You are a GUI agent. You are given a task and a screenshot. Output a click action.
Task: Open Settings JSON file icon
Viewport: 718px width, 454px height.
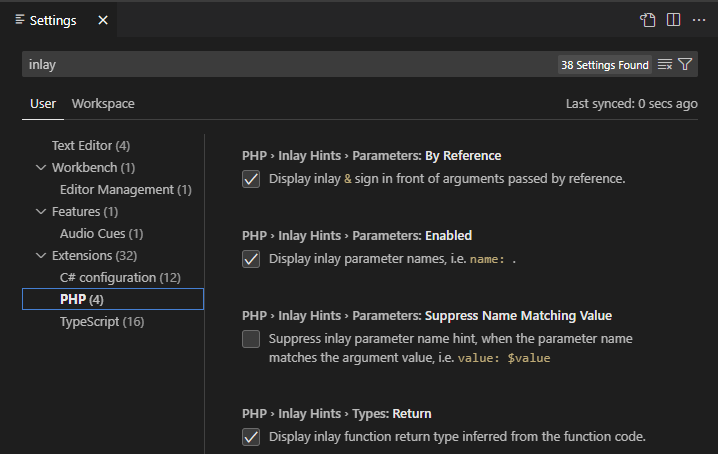click(x=648, y=20)
